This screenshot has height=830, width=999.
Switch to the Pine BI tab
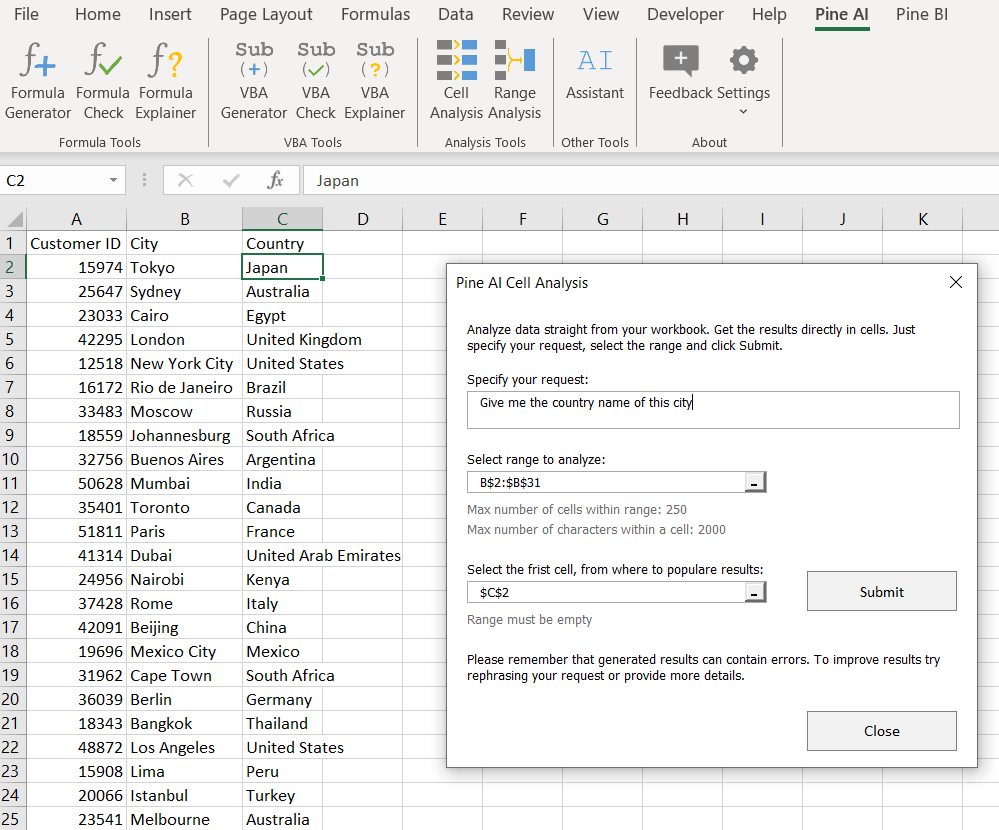pyautogui.click(x=921, y=14)
